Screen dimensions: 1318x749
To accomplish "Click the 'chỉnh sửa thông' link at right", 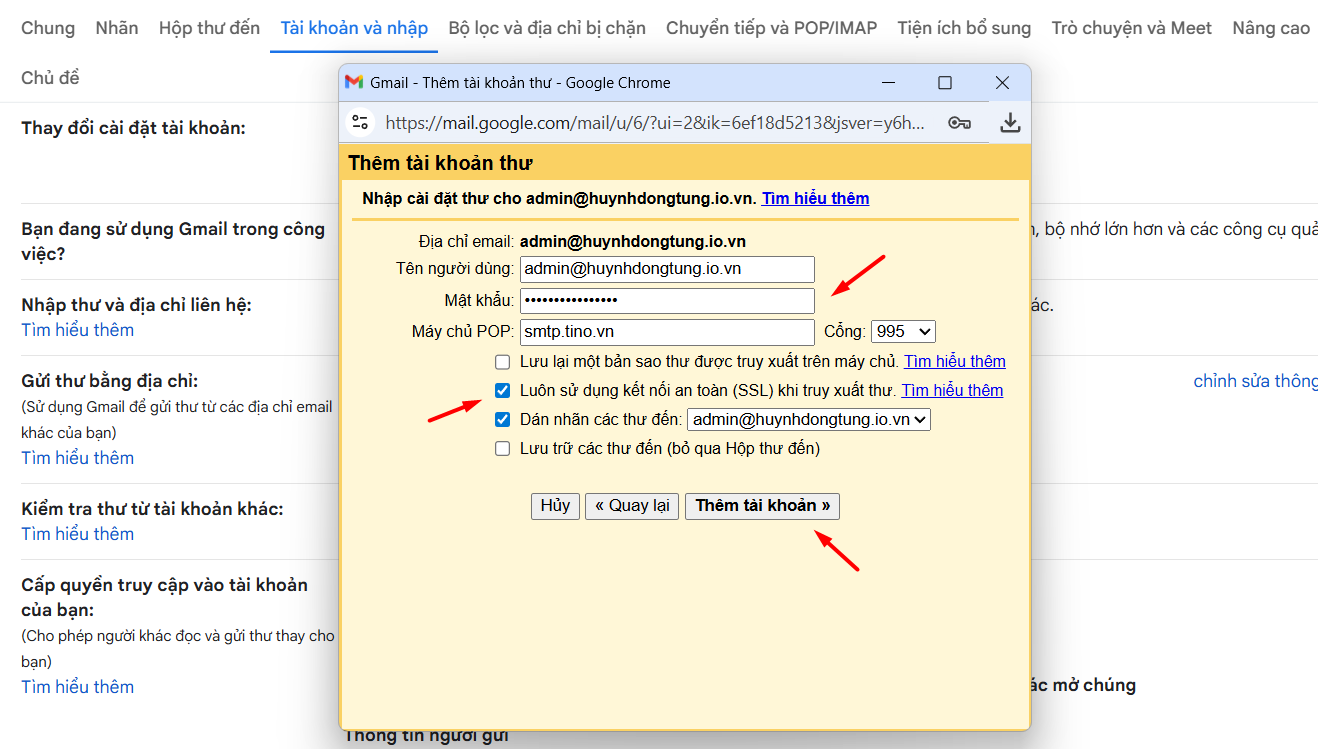I will coord(1255,381).
